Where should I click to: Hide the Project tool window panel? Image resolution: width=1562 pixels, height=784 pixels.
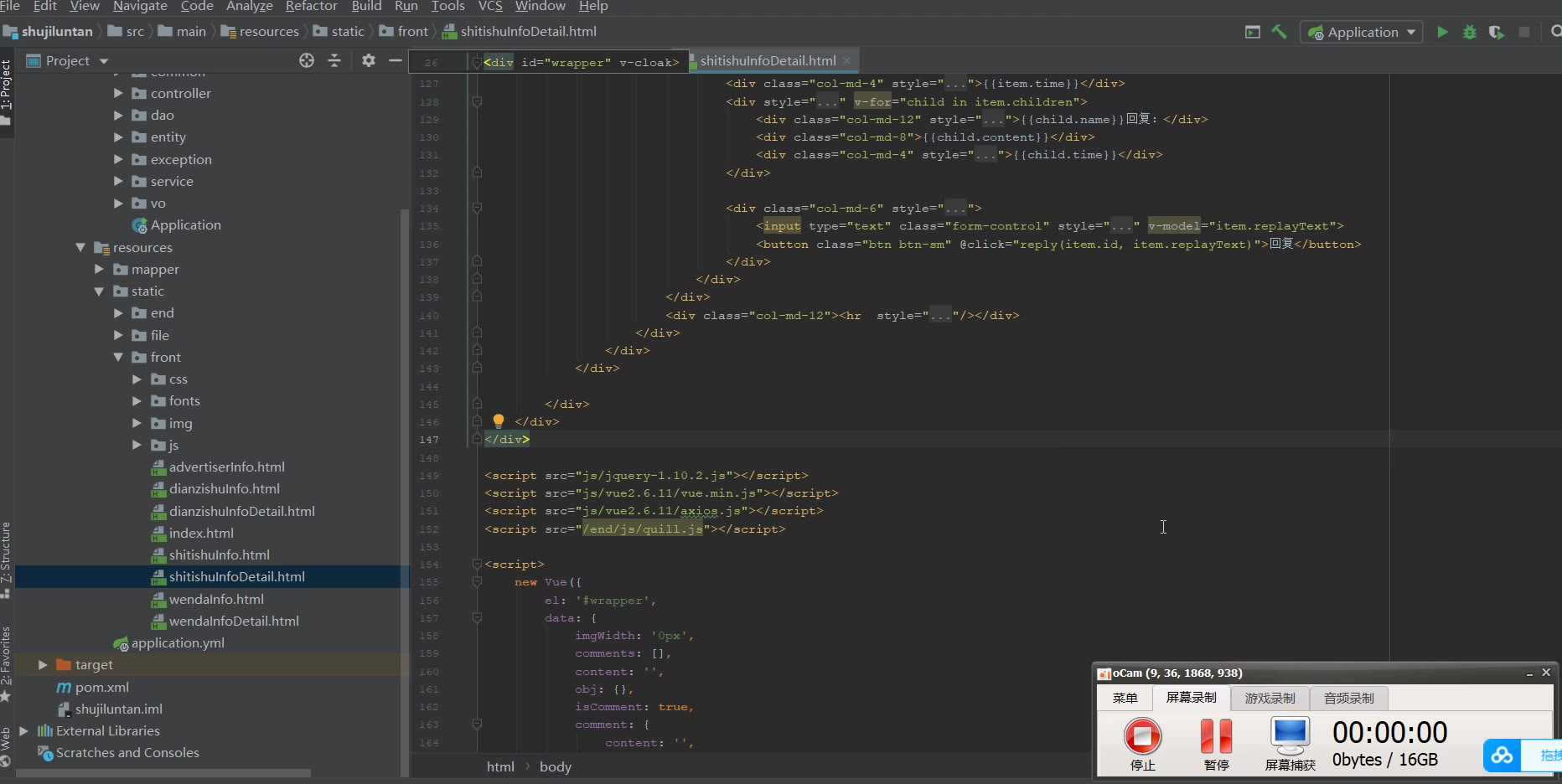click(x=396, y=60)
